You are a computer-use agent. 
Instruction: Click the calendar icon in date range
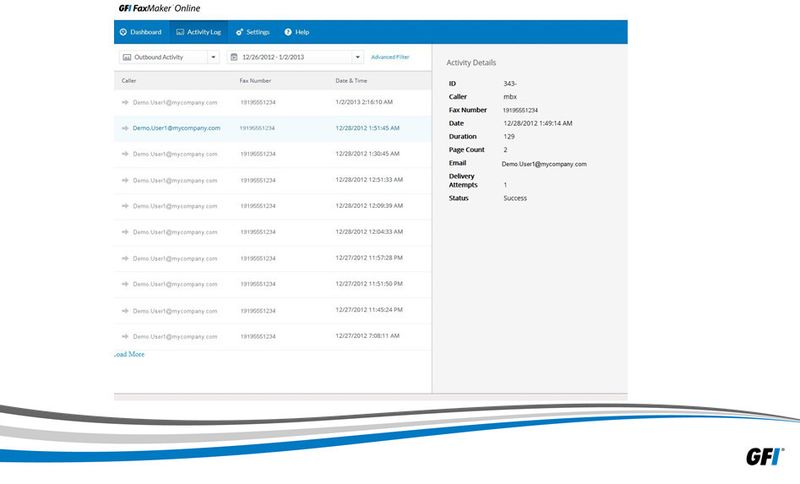pyautogui.click(x=234, y=57)
